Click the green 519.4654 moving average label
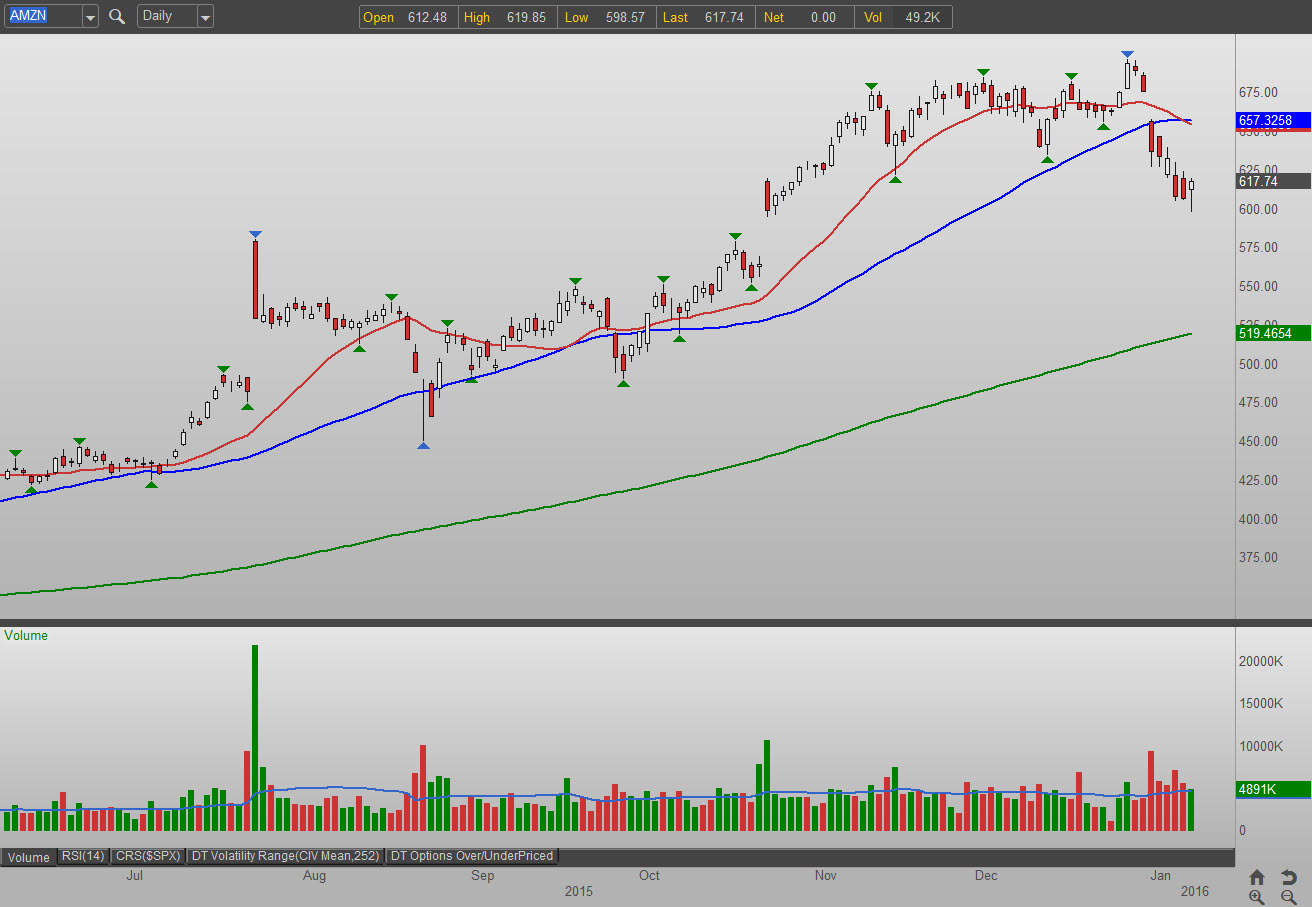 coord(1272,333)
